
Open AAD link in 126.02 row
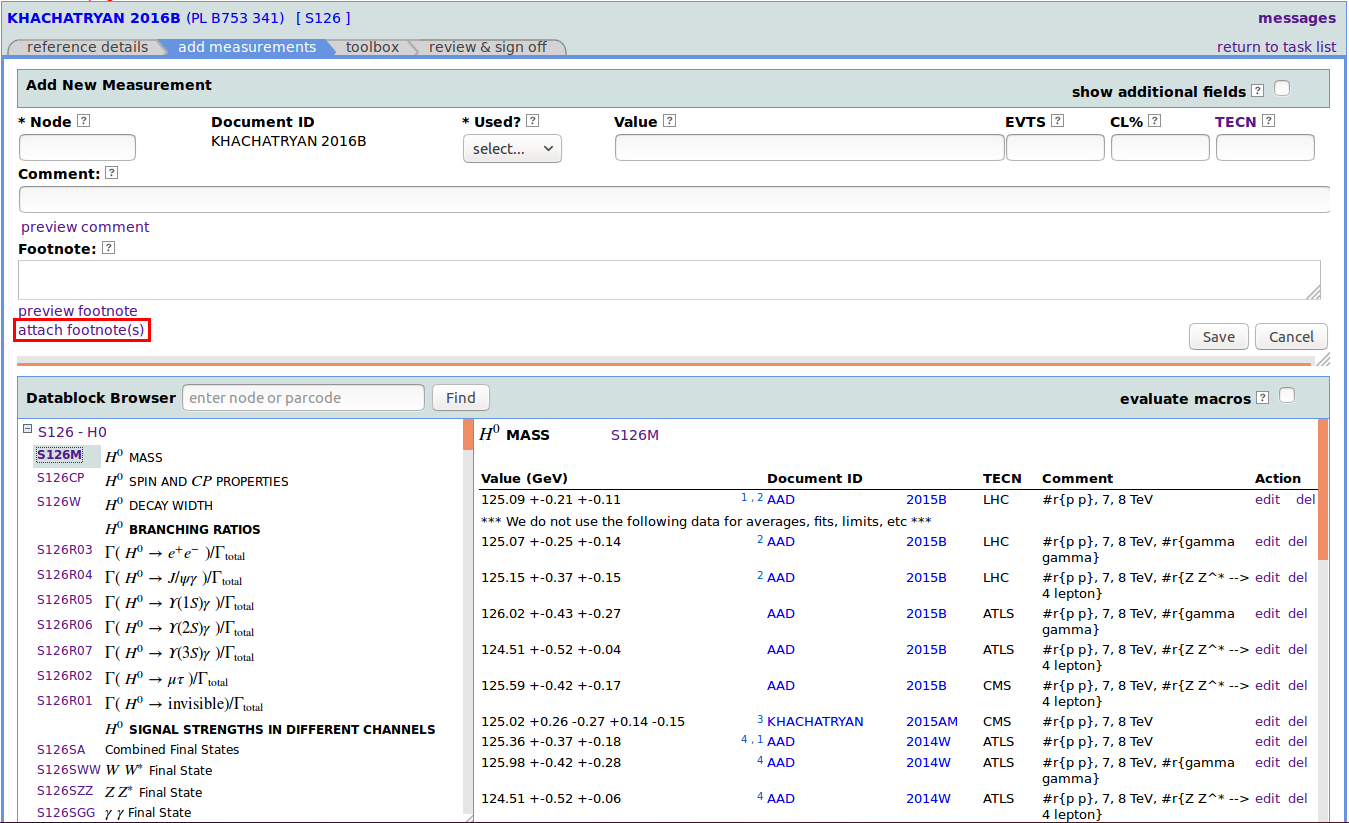click(x=781, y=613)
